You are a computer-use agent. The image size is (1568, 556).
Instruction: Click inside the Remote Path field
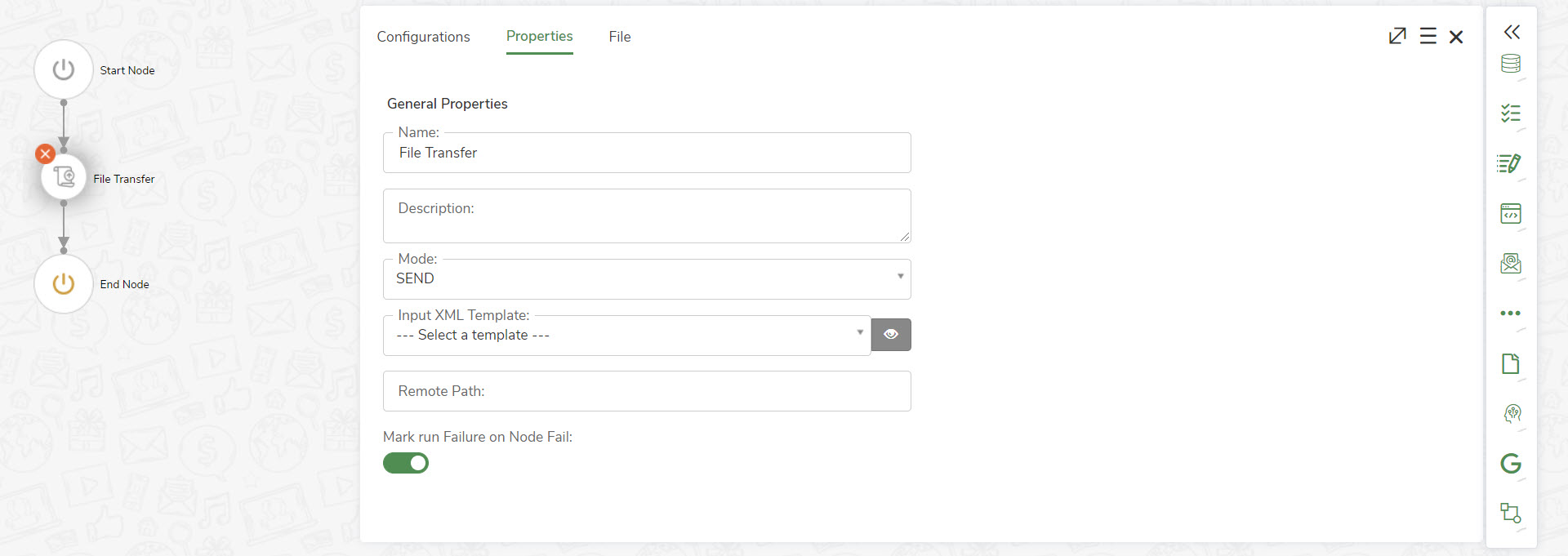[x=647, y=390]
